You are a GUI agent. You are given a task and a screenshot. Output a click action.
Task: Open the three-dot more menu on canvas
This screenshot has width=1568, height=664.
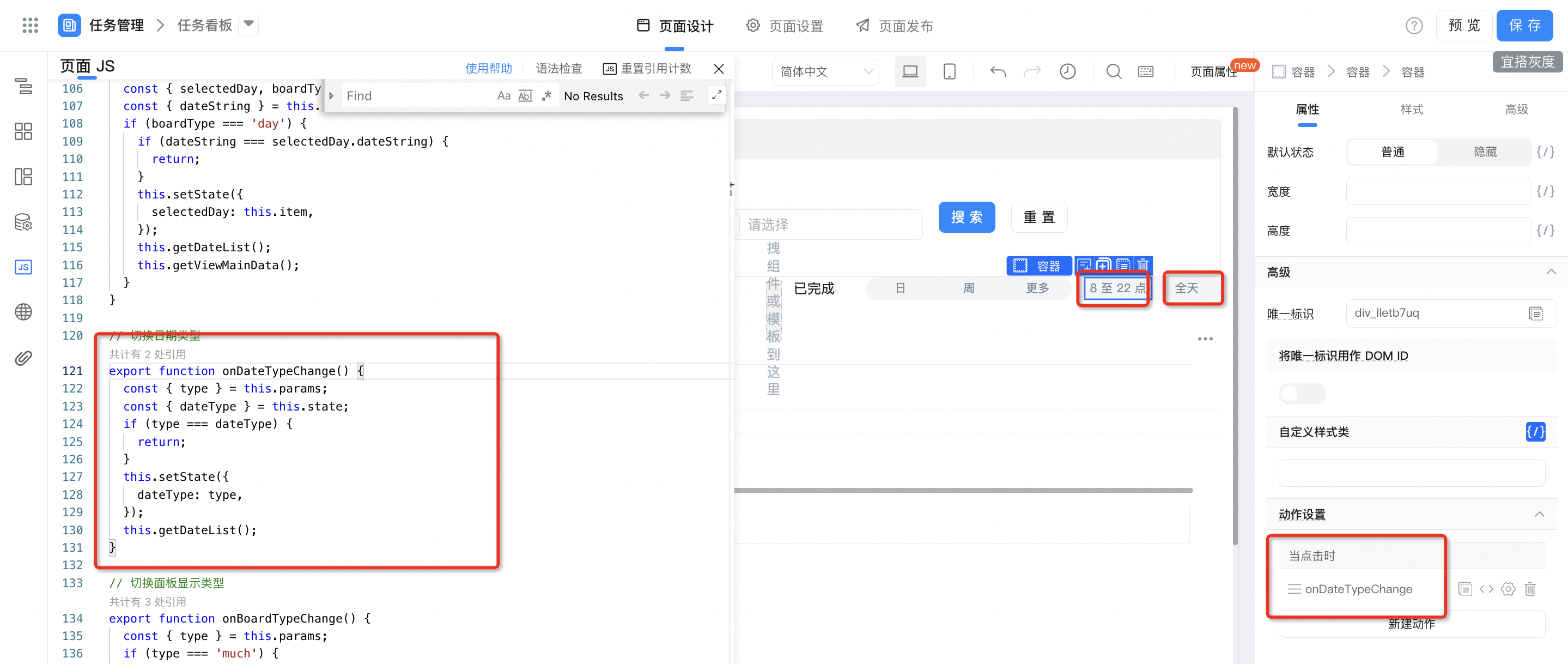pyautogui.click(x=1205, y=339)
